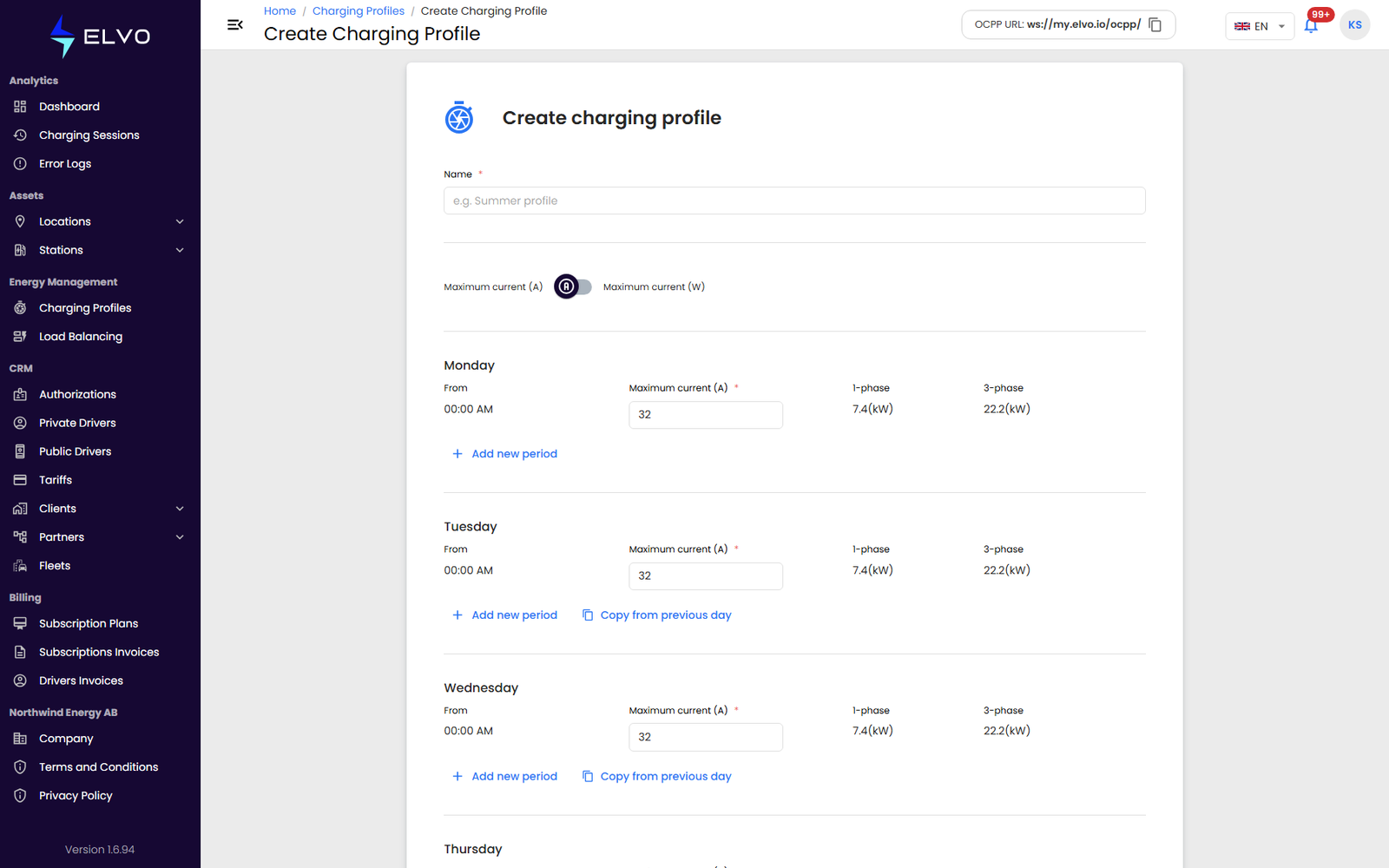Copy the OCPP URL icon

point(1155,24)
